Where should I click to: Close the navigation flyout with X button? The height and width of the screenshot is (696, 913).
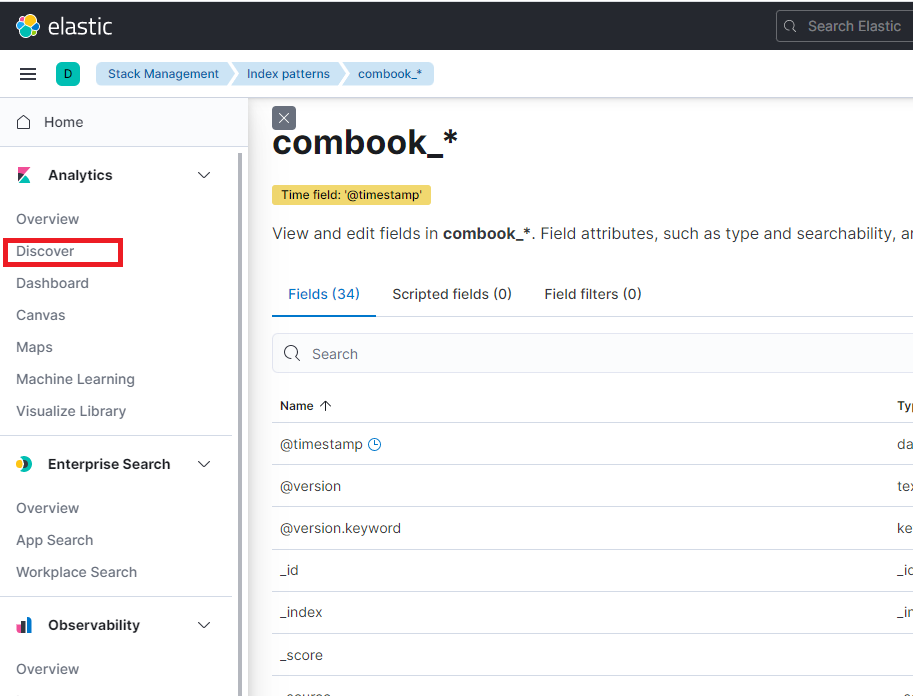point(284,118)
